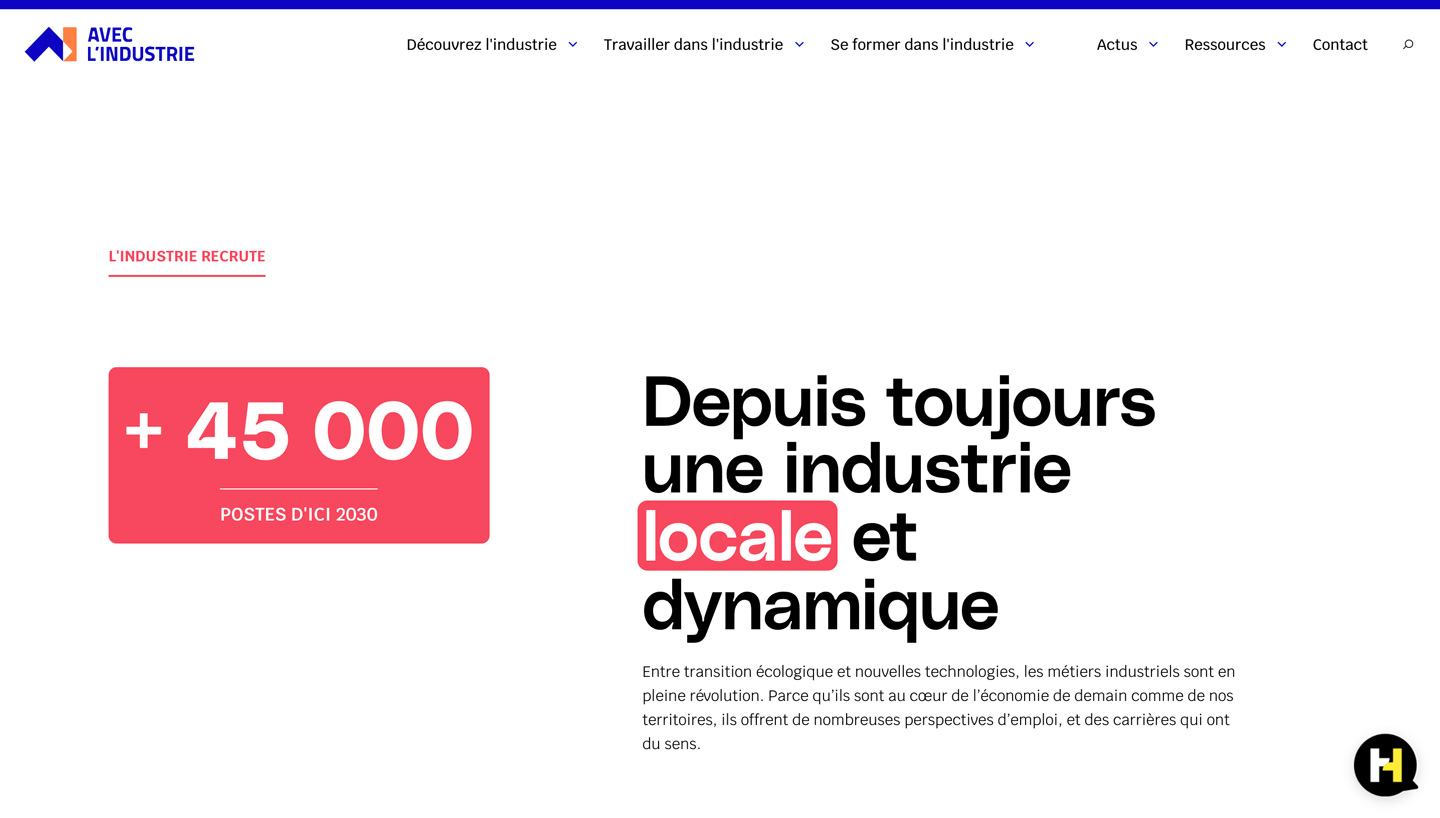Click the paragraph starting 'Entre transition écologique'

(938, 707)
